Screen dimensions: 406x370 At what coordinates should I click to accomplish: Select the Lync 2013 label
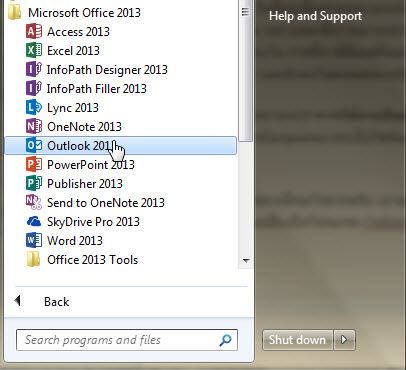coord(73,108)
